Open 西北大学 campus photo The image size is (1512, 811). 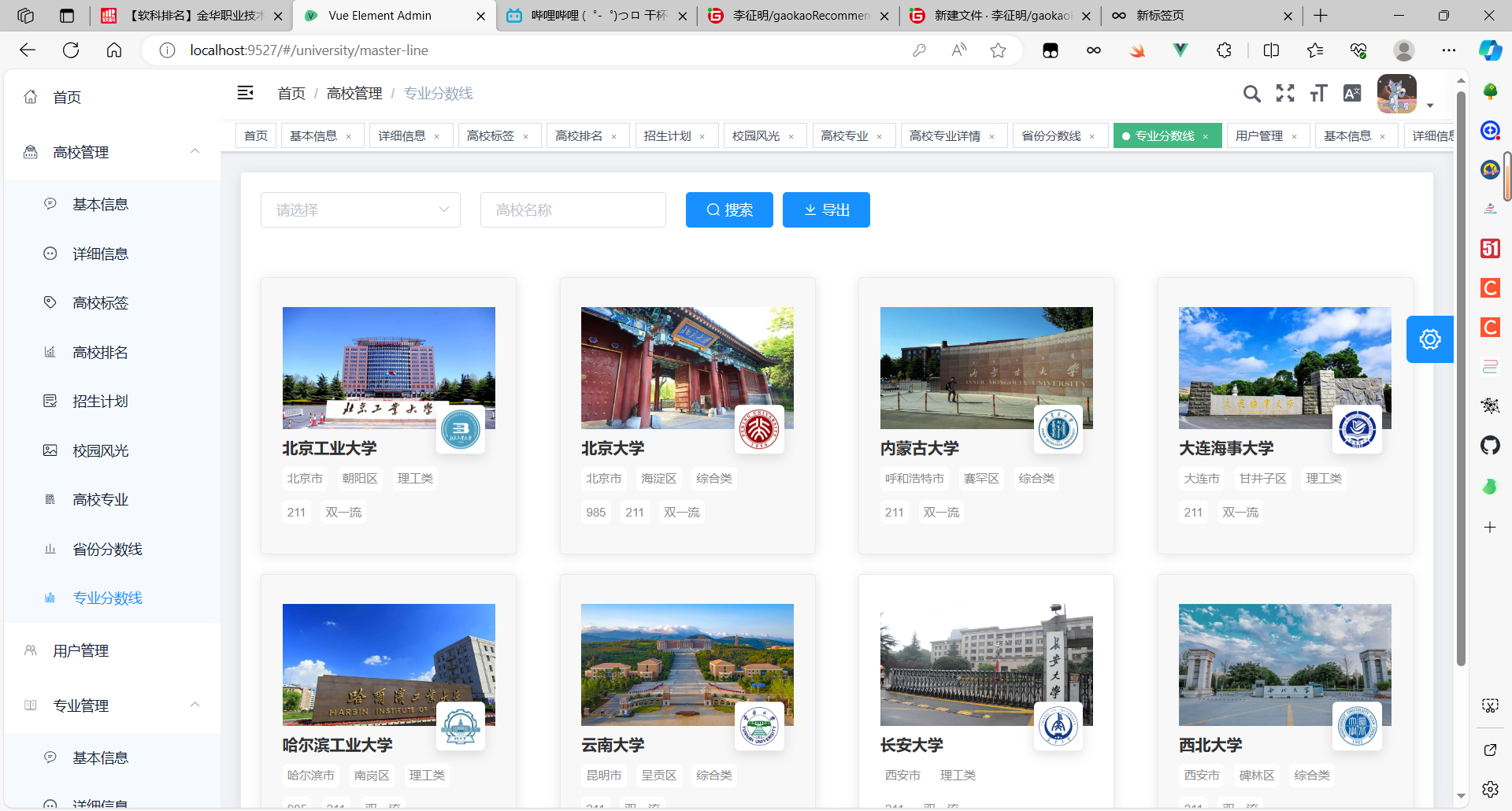[1285, 665]
